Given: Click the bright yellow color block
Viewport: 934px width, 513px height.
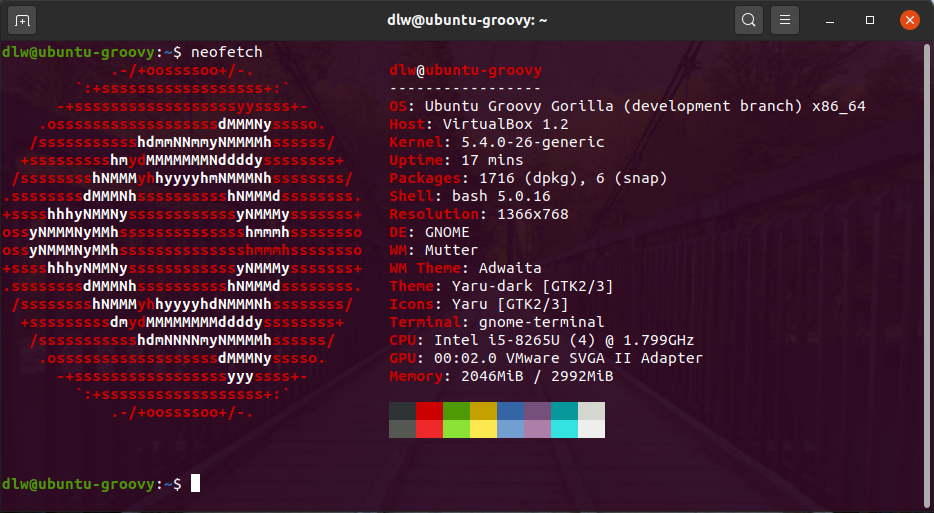Looking at the screenshot, I should click(x=483, y=429).
